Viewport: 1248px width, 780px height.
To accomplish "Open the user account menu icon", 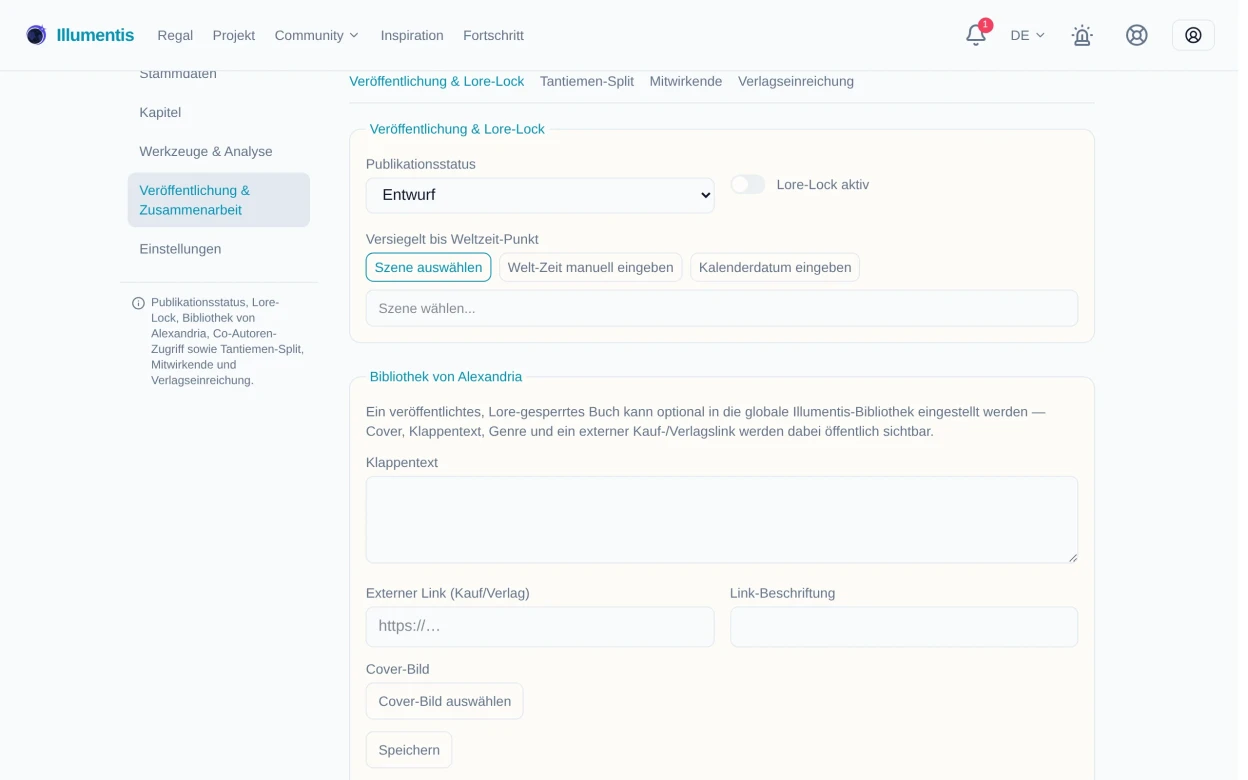I will (1193, 35).
